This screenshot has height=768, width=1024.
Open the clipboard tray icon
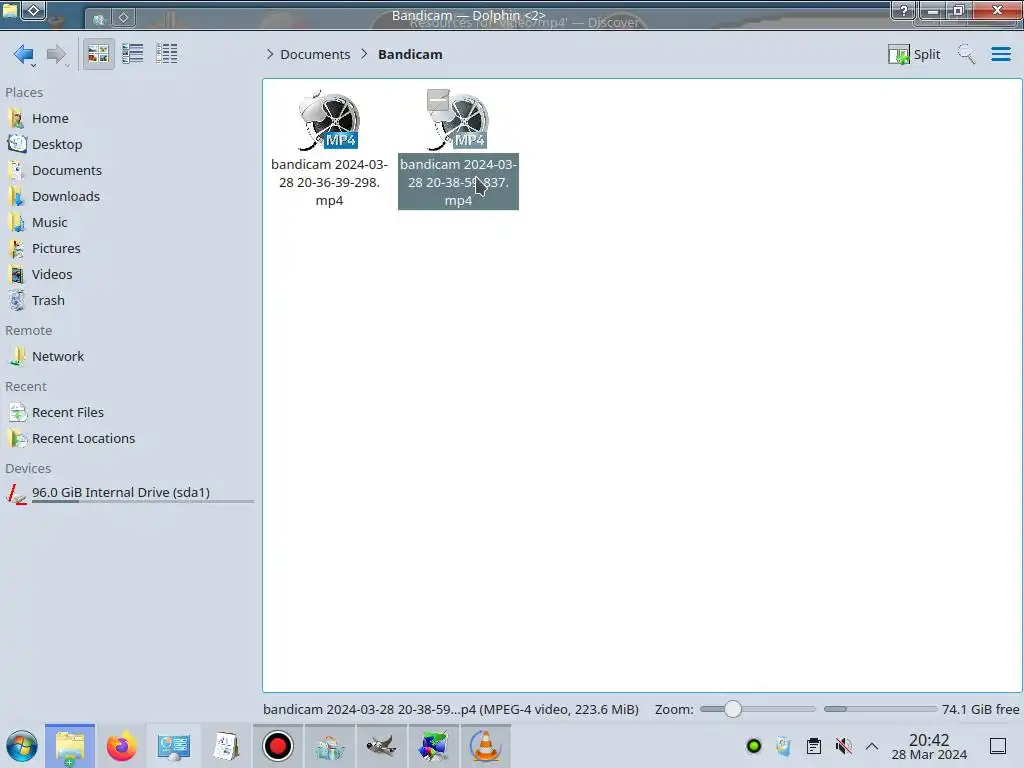click(814, 746)
